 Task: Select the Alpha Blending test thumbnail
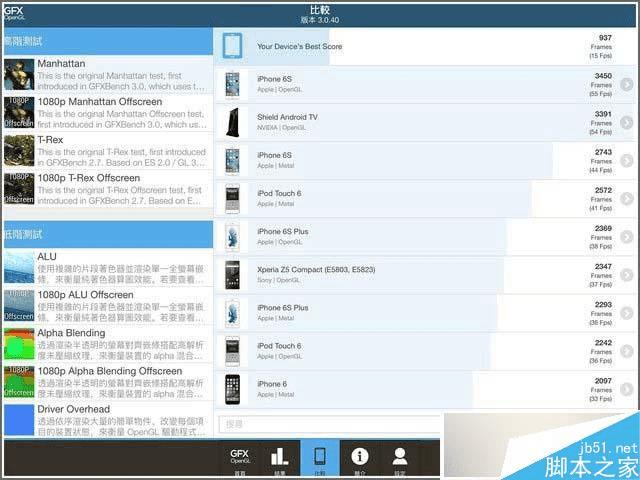pos(19,344)
